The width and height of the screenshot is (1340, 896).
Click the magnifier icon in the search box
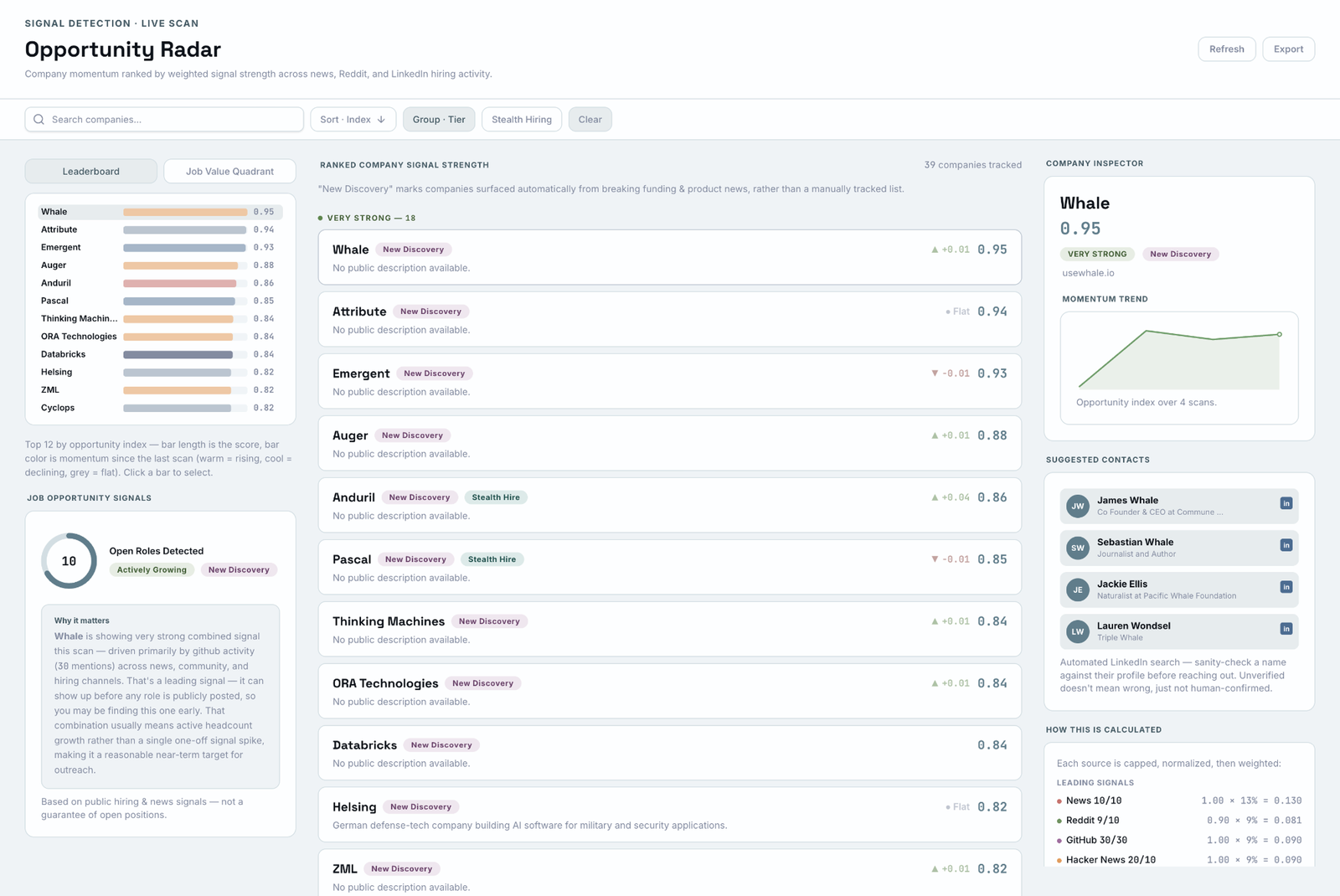[x=39, y=120]
